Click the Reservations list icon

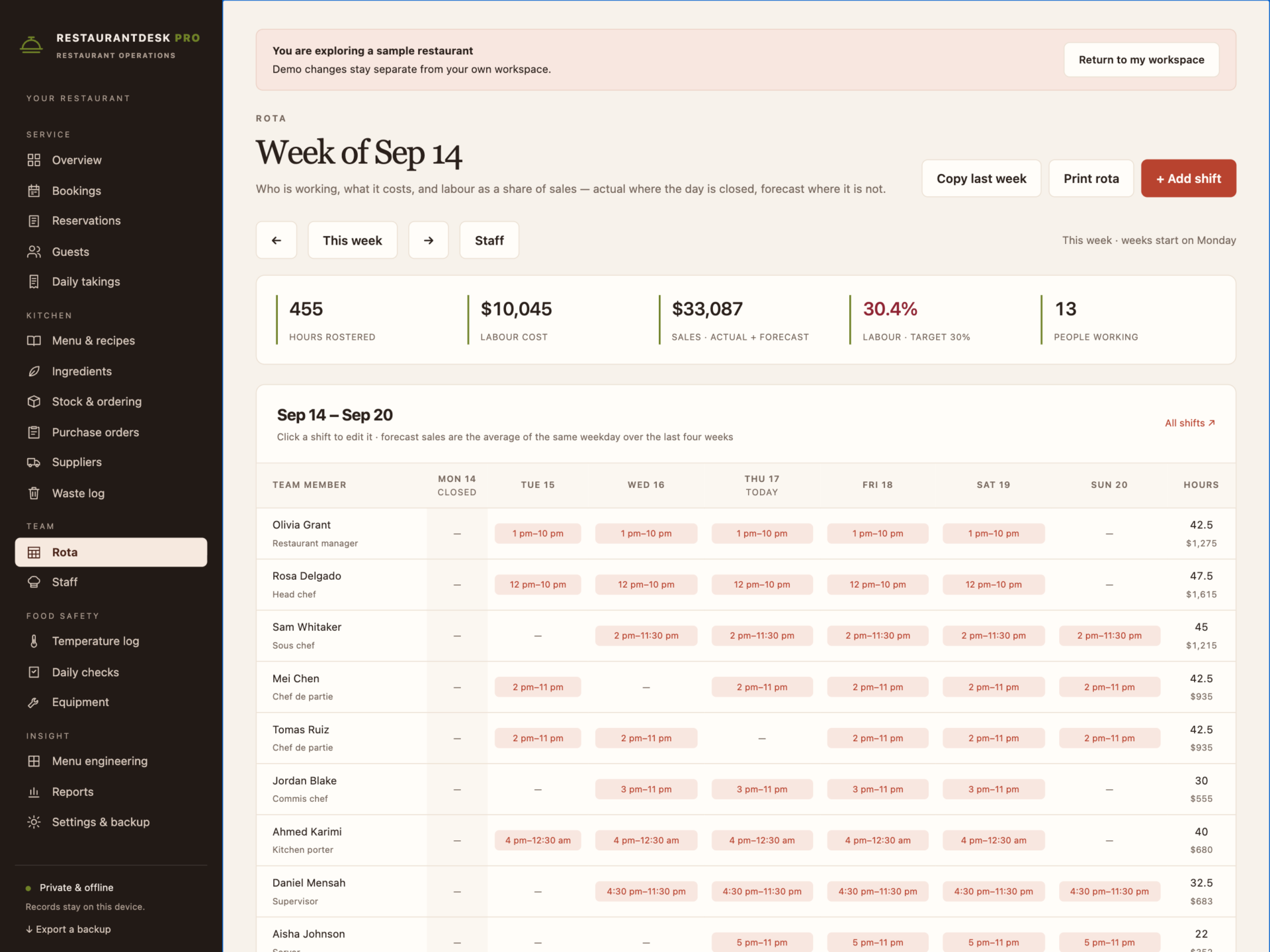(x=34, y=221)
